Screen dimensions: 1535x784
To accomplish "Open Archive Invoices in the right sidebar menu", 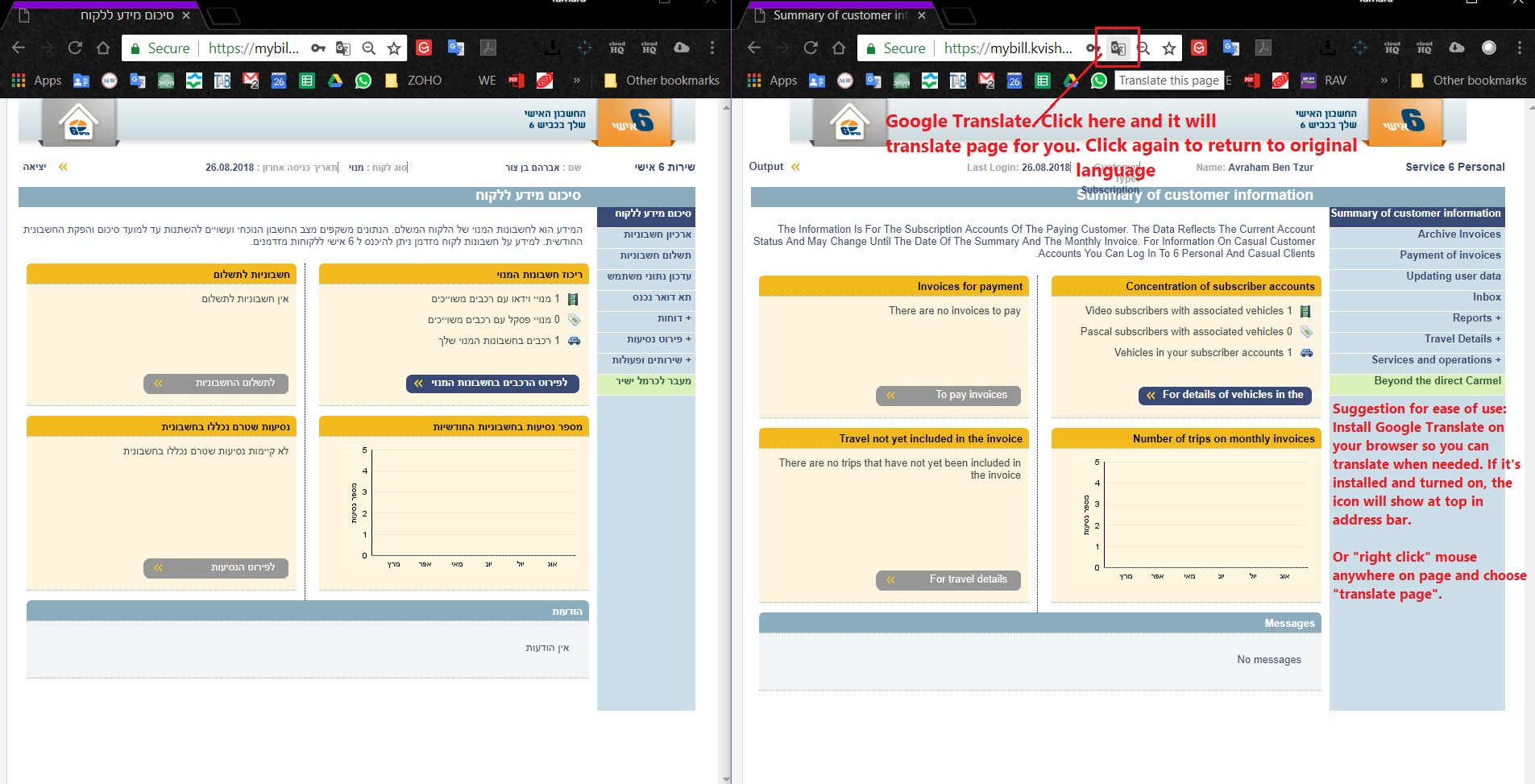I will pos(1417,234).
